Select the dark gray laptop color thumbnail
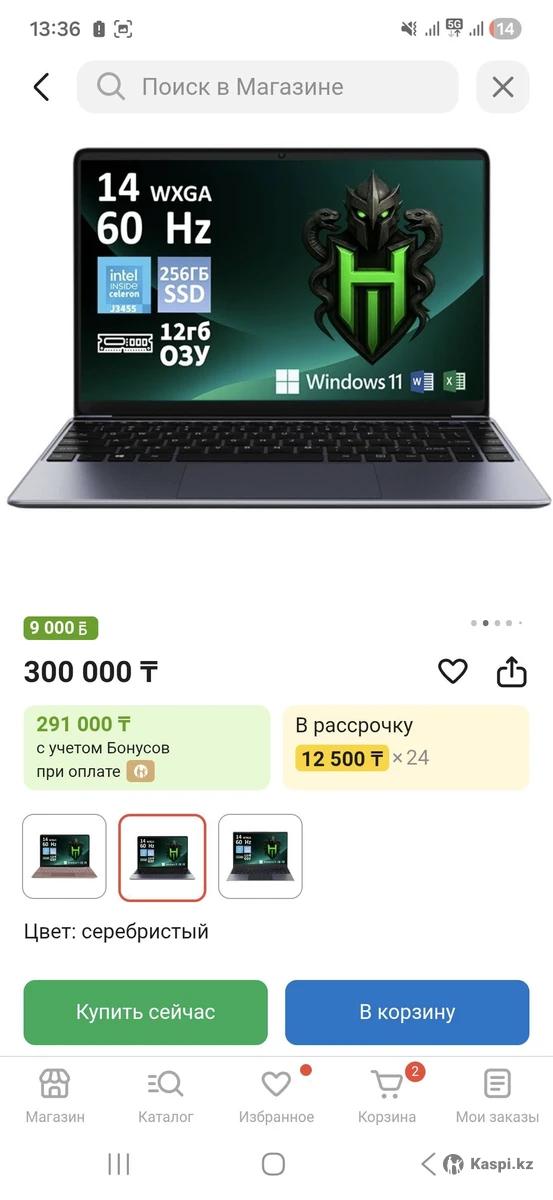 click(x=260, y=857)
